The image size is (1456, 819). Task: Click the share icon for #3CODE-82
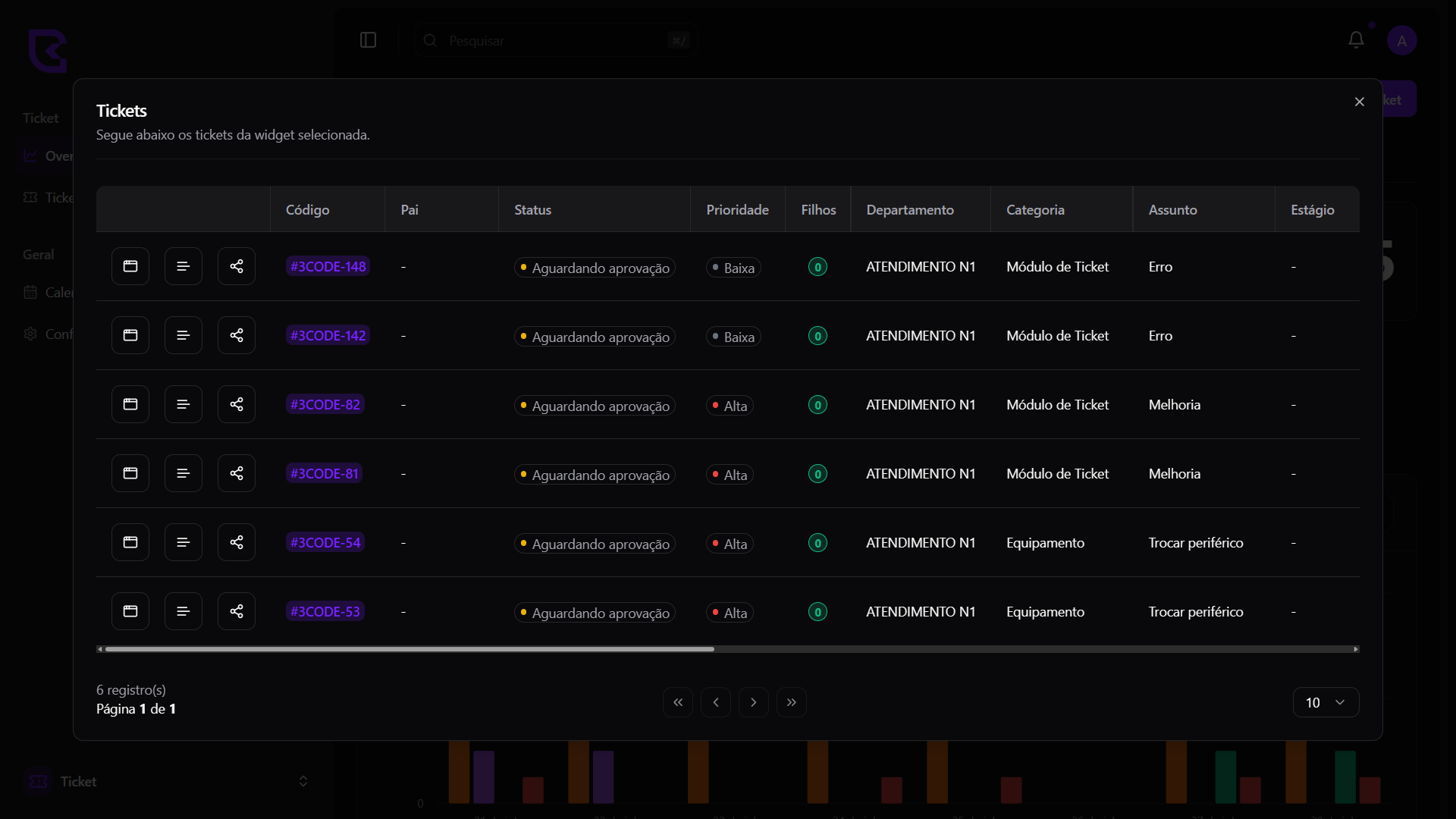(237, 404)
